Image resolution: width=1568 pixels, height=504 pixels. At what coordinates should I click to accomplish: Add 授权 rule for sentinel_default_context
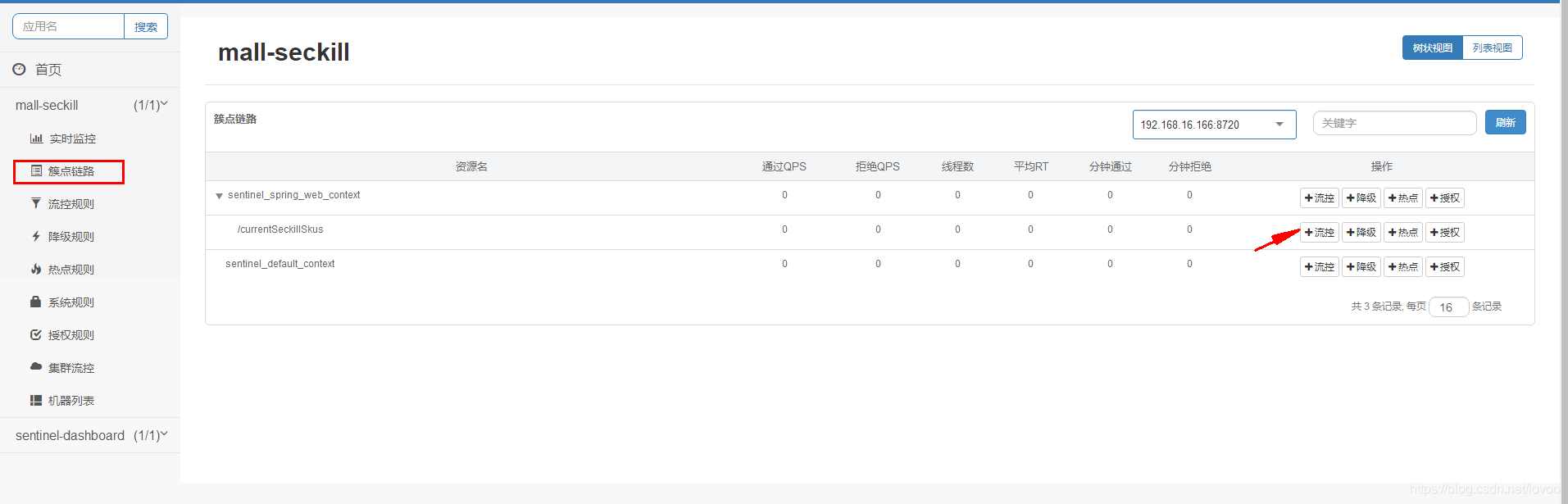coord(1444,267)
